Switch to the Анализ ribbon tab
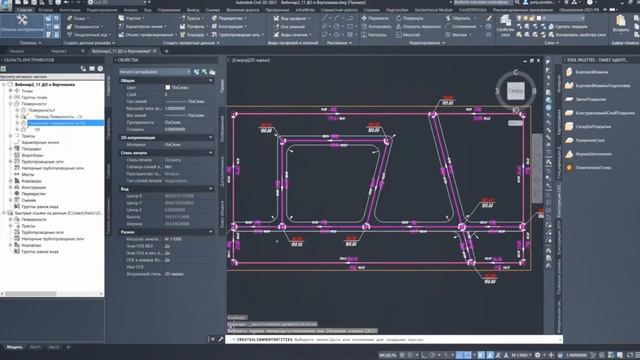Screen dimensions: 640x360 click(x=131, y=10)
